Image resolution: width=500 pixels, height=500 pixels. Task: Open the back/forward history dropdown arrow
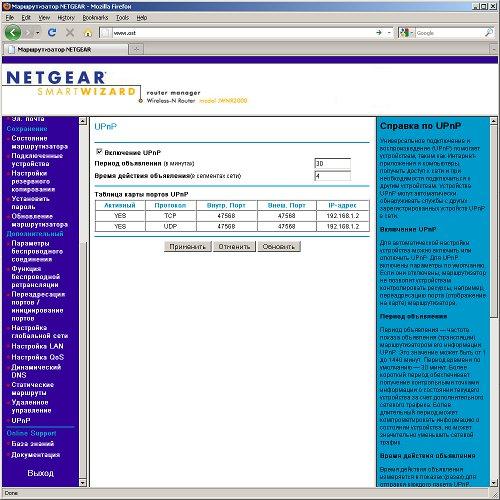(38, 33)
